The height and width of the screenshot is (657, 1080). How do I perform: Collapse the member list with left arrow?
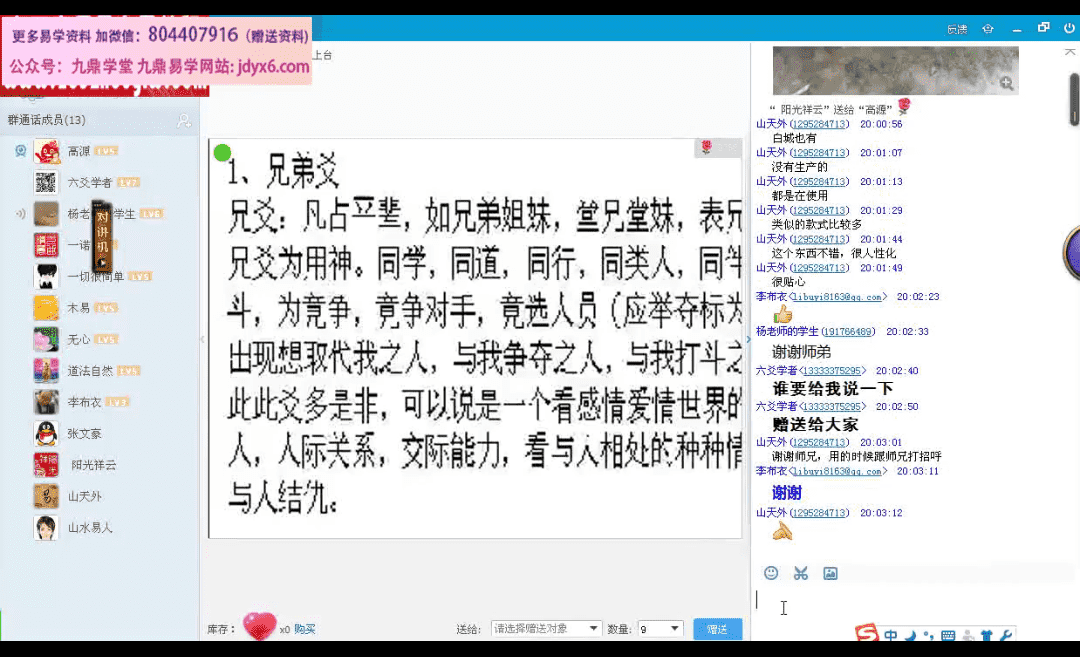(x=202, y=339)
